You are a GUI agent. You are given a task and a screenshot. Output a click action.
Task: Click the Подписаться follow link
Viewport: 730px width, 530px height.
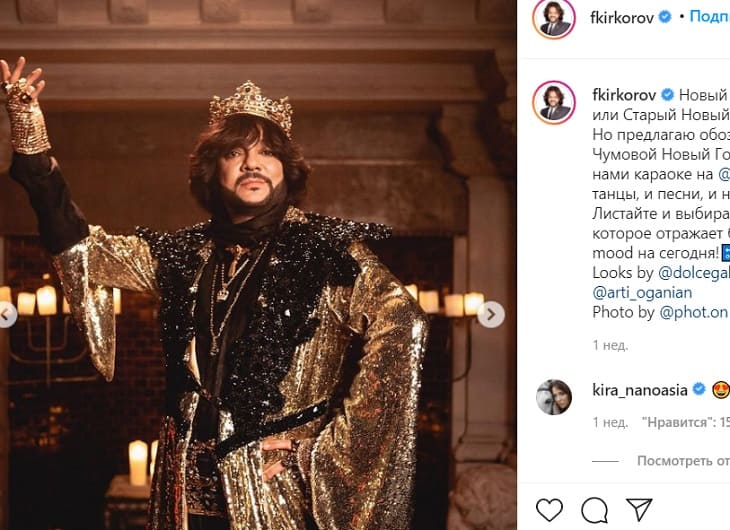click(709, 17)
